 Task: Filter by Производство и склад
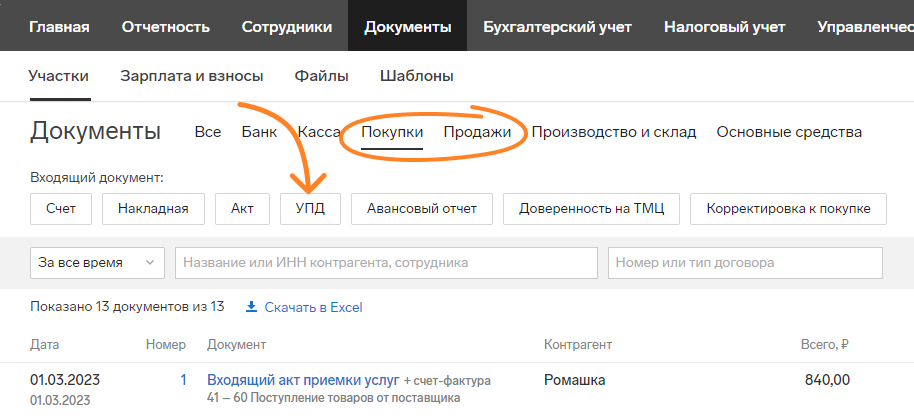614,132
